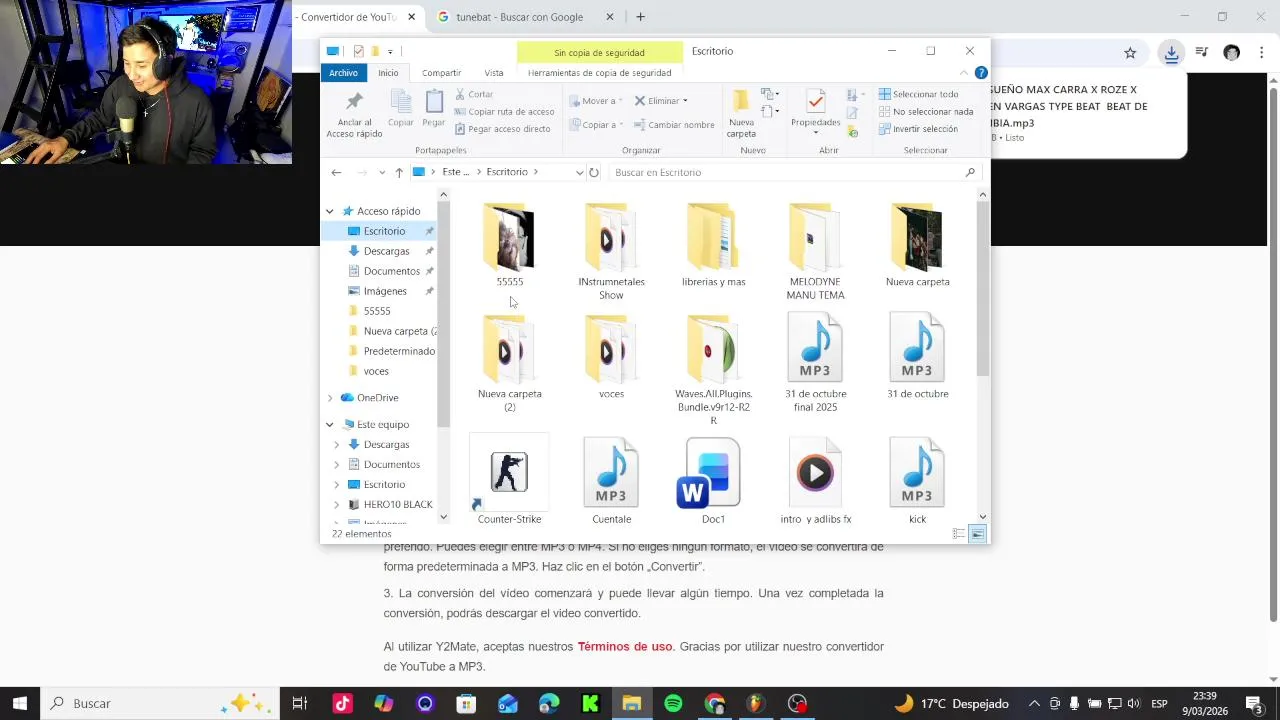
Task: Open the Eliminar dropdown
Action: [x=661, y=101]
